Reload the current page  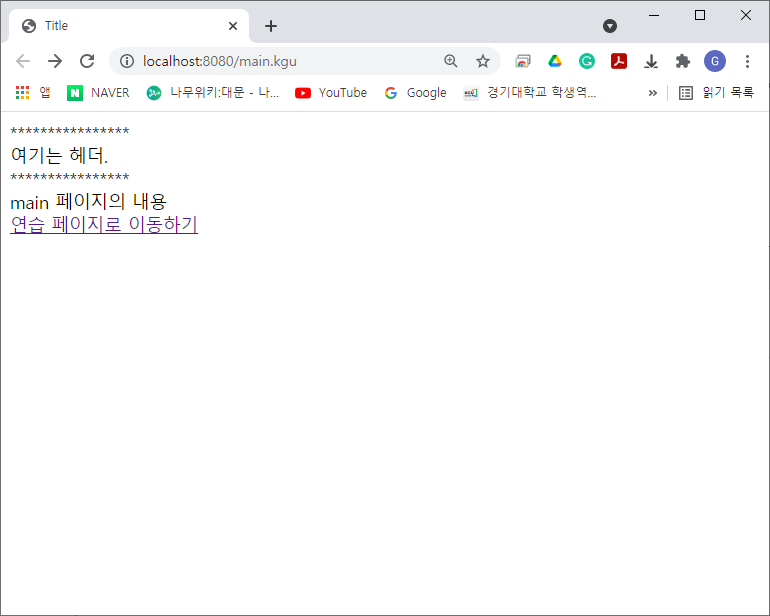click(87, 61)
